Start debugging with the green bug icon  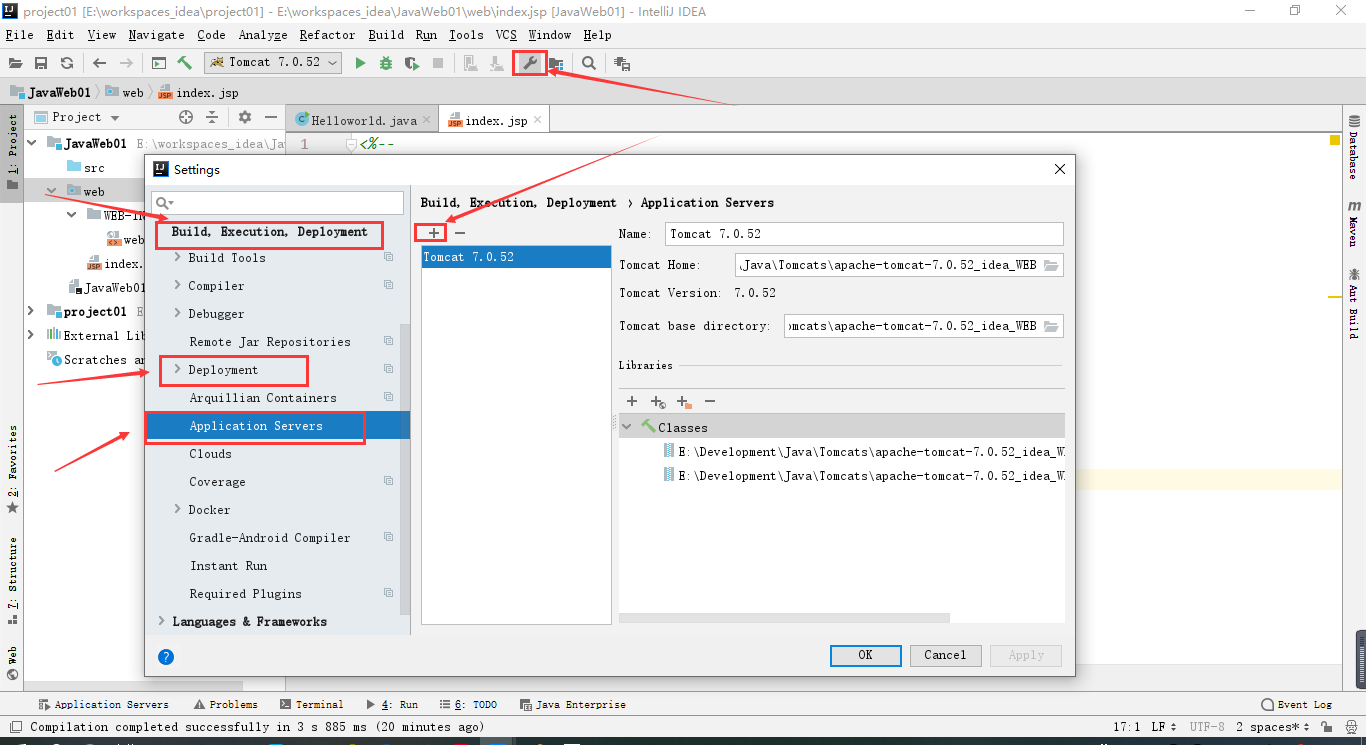pyautogui.click(x=386, y=63)
